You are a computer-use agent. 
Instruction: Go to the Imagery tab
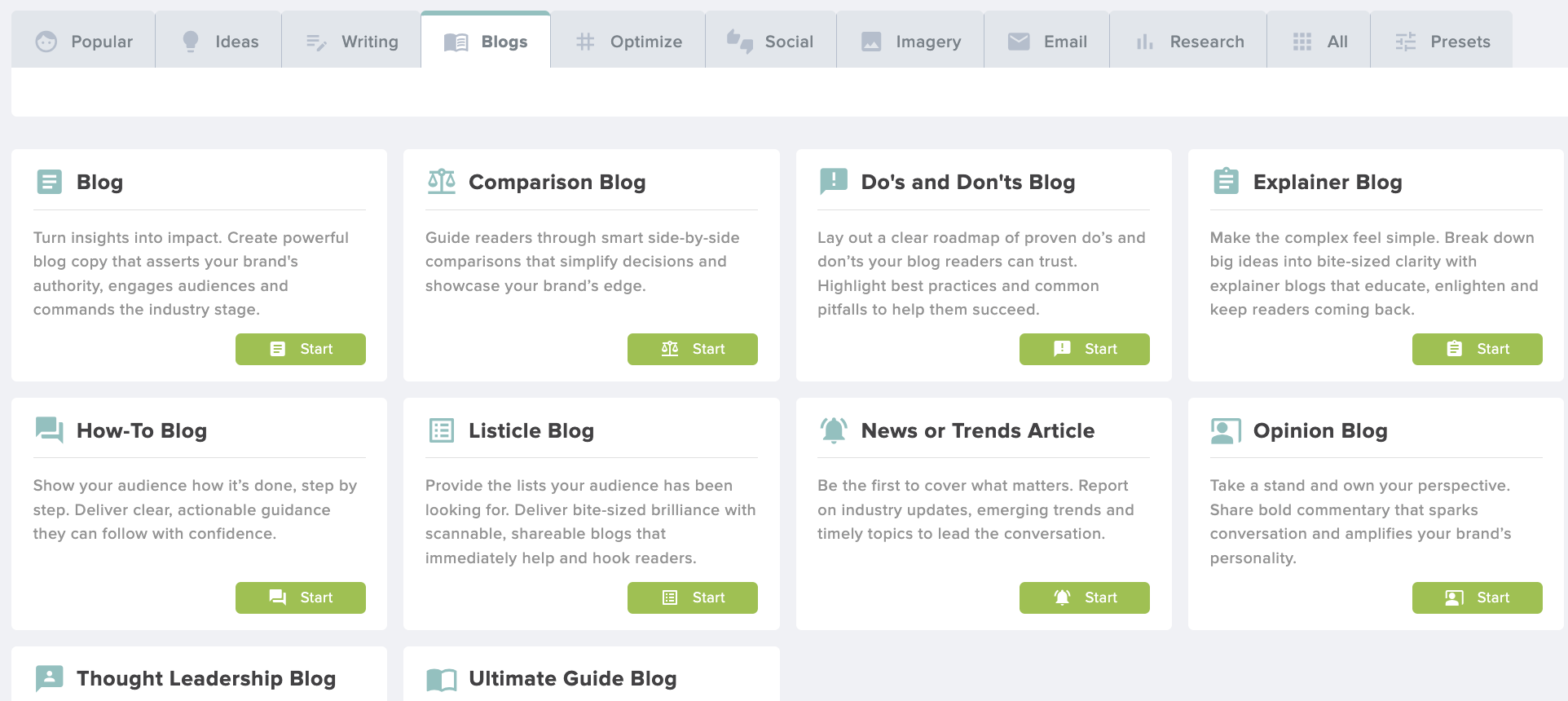910,40
